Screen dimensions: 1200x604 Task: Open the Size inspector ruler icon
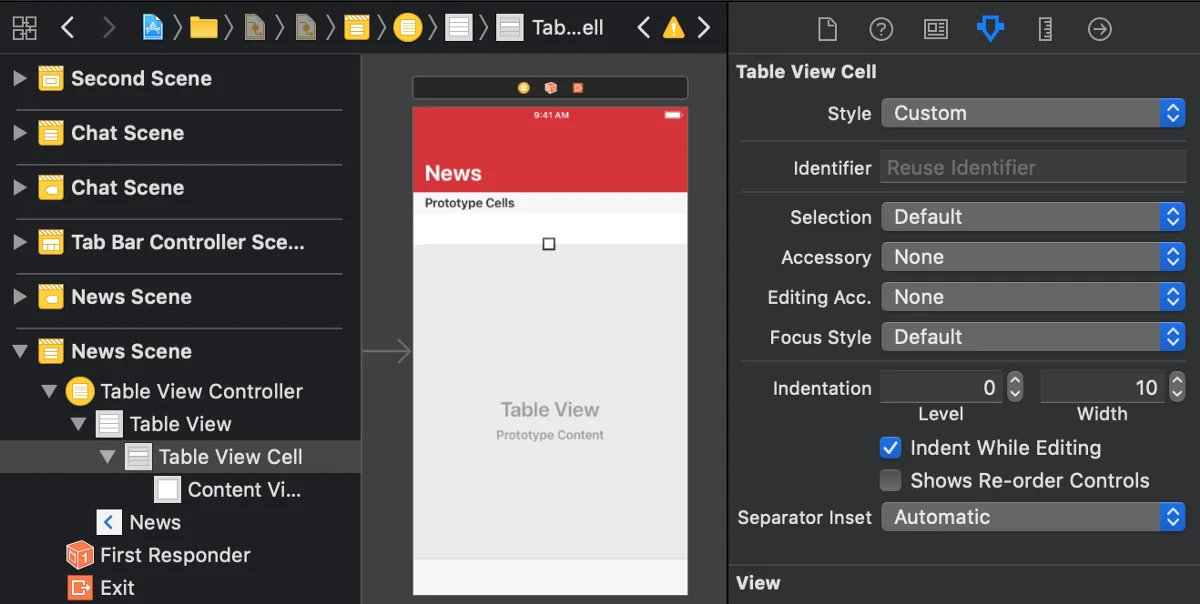click(1045, 29)
